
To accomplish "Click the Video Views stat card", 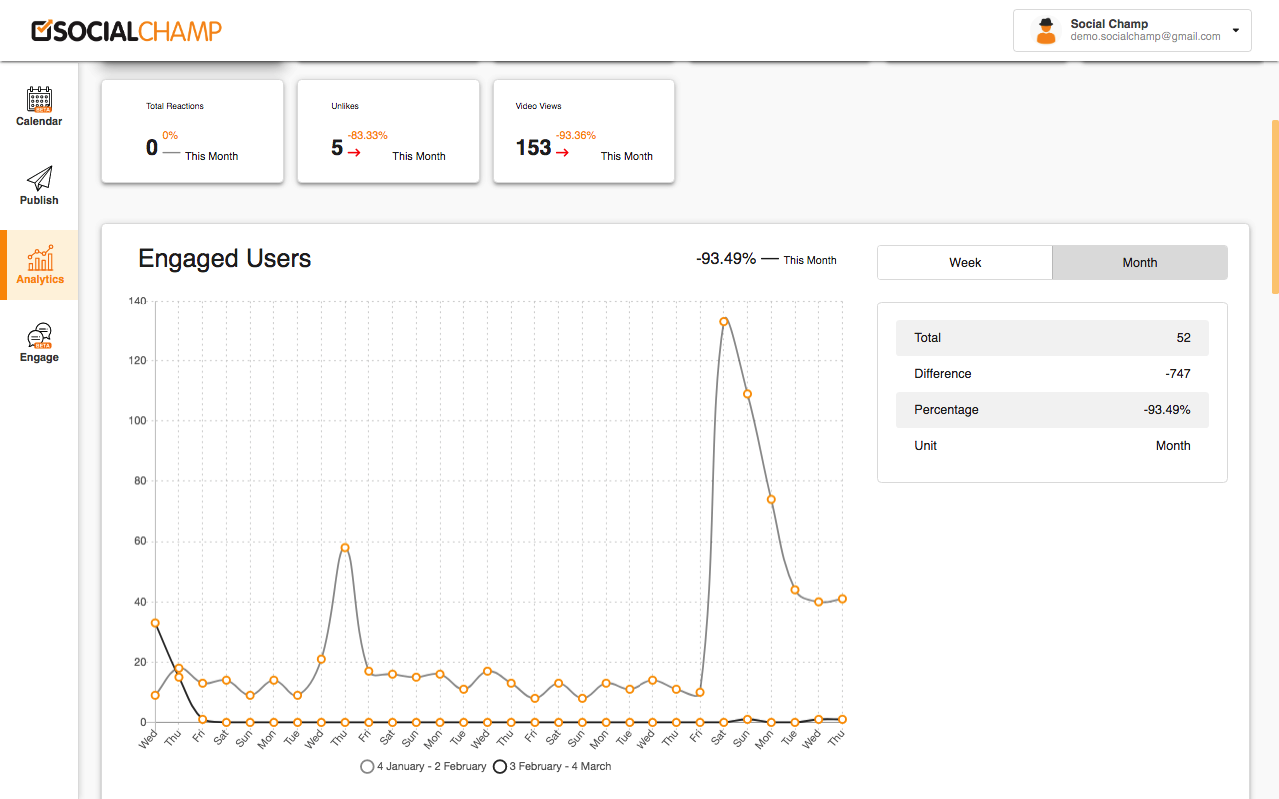I will [x=584, y=131].
